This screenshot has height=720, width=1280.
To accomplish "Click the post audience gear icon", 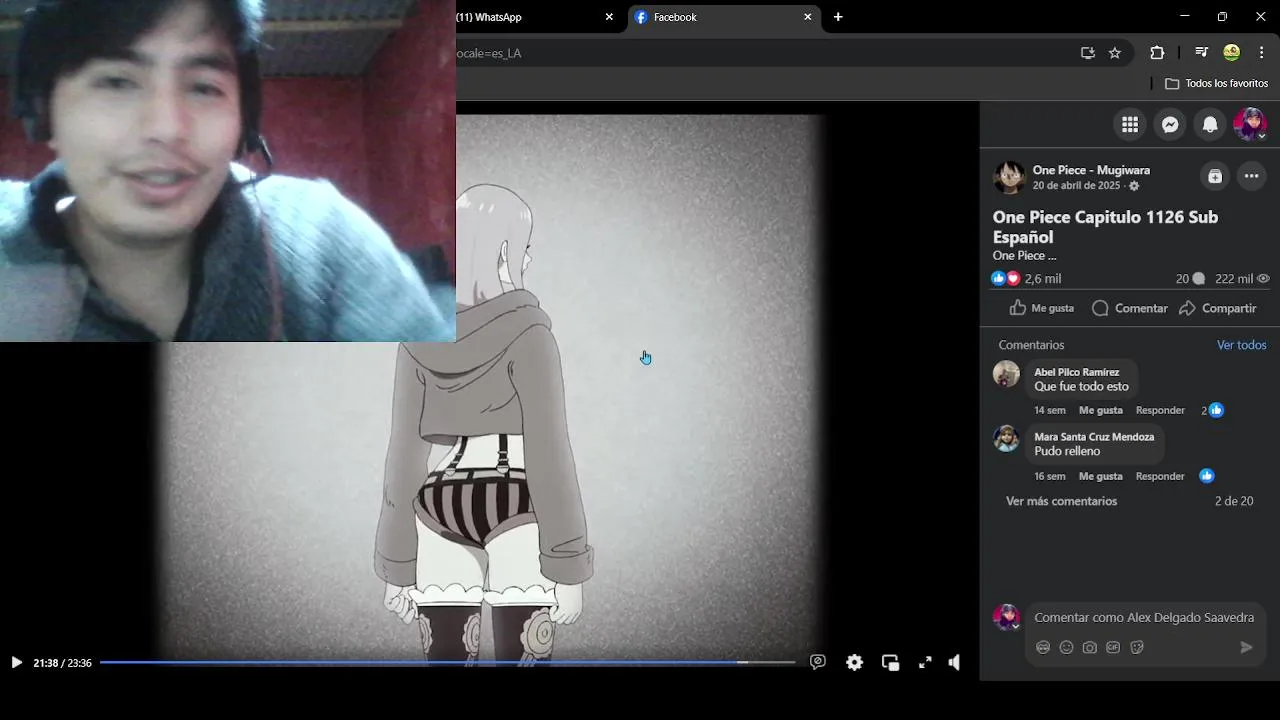I will (x=1134, y=186).
